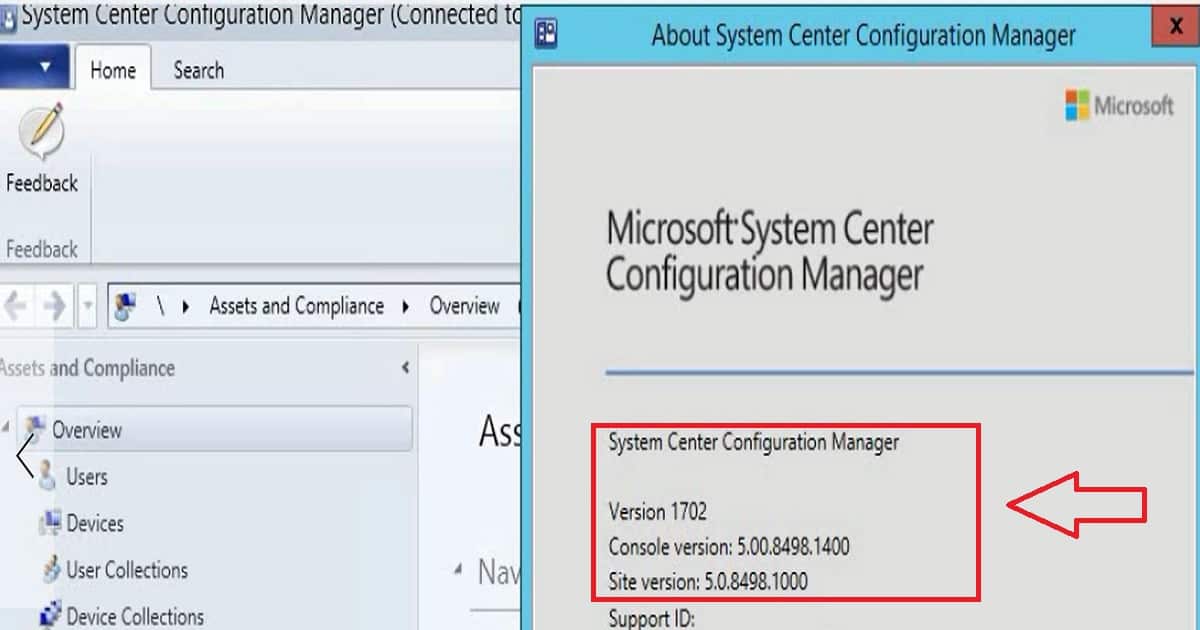Select the Home ribbon tab
The image size is (1200, 630).
tap(112, 70)
